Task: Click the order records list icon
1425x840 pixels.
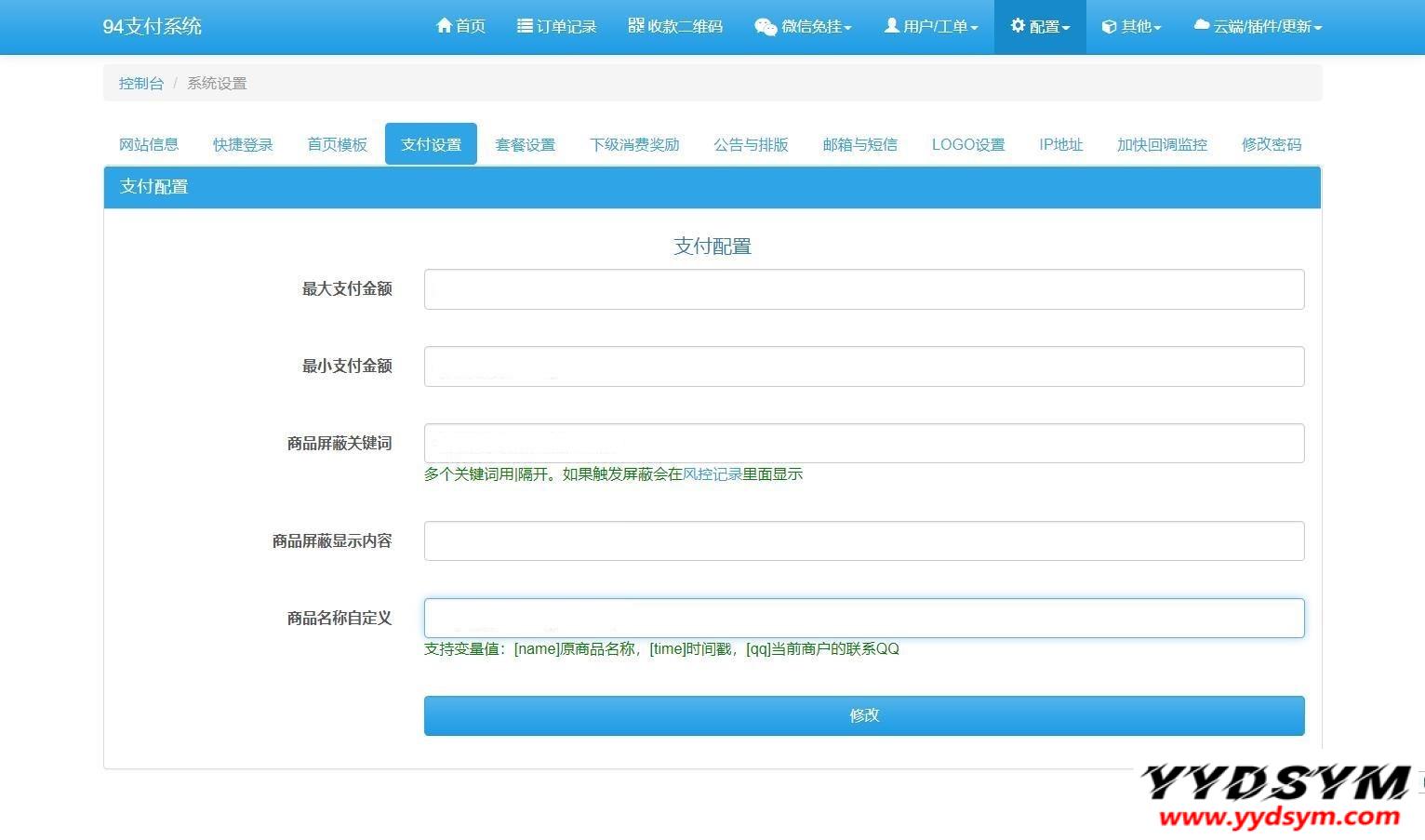Action: click(525, 26)
